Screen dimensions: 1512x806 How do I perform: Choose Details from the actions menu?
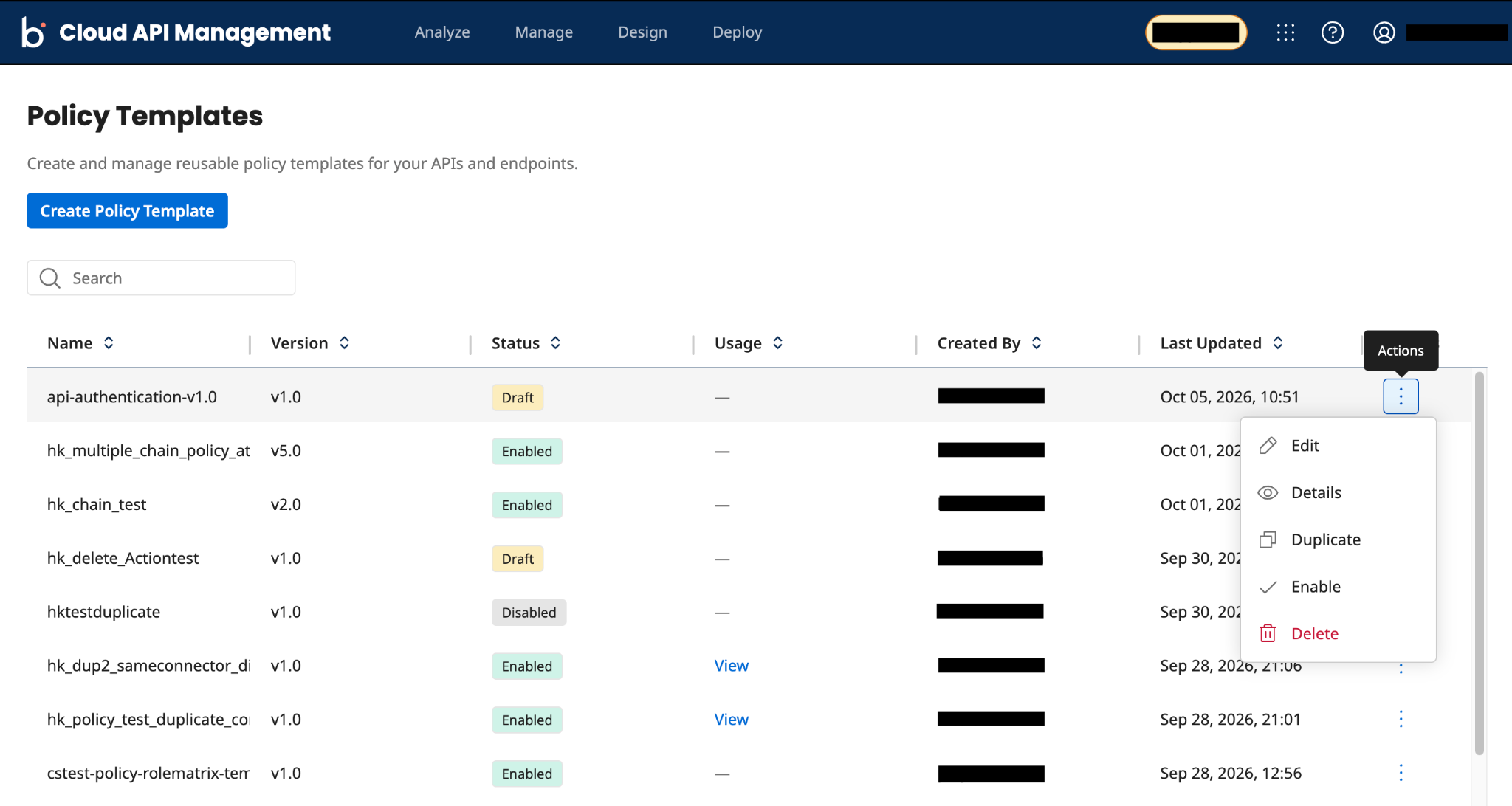(x=1338, y=493)
